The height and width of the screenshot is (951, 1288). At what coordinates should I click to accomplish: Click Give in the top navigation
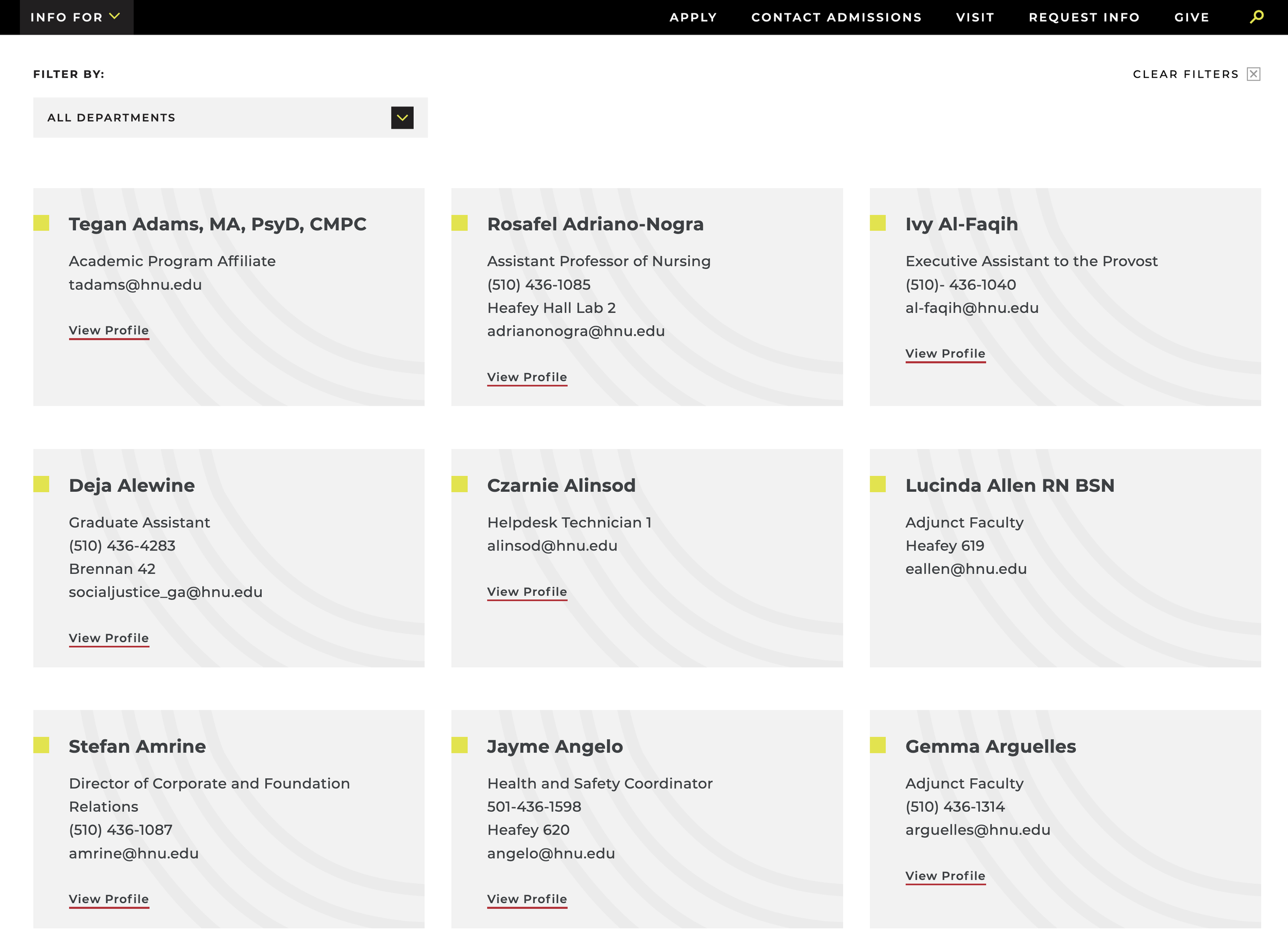(x=1191, y=18)
